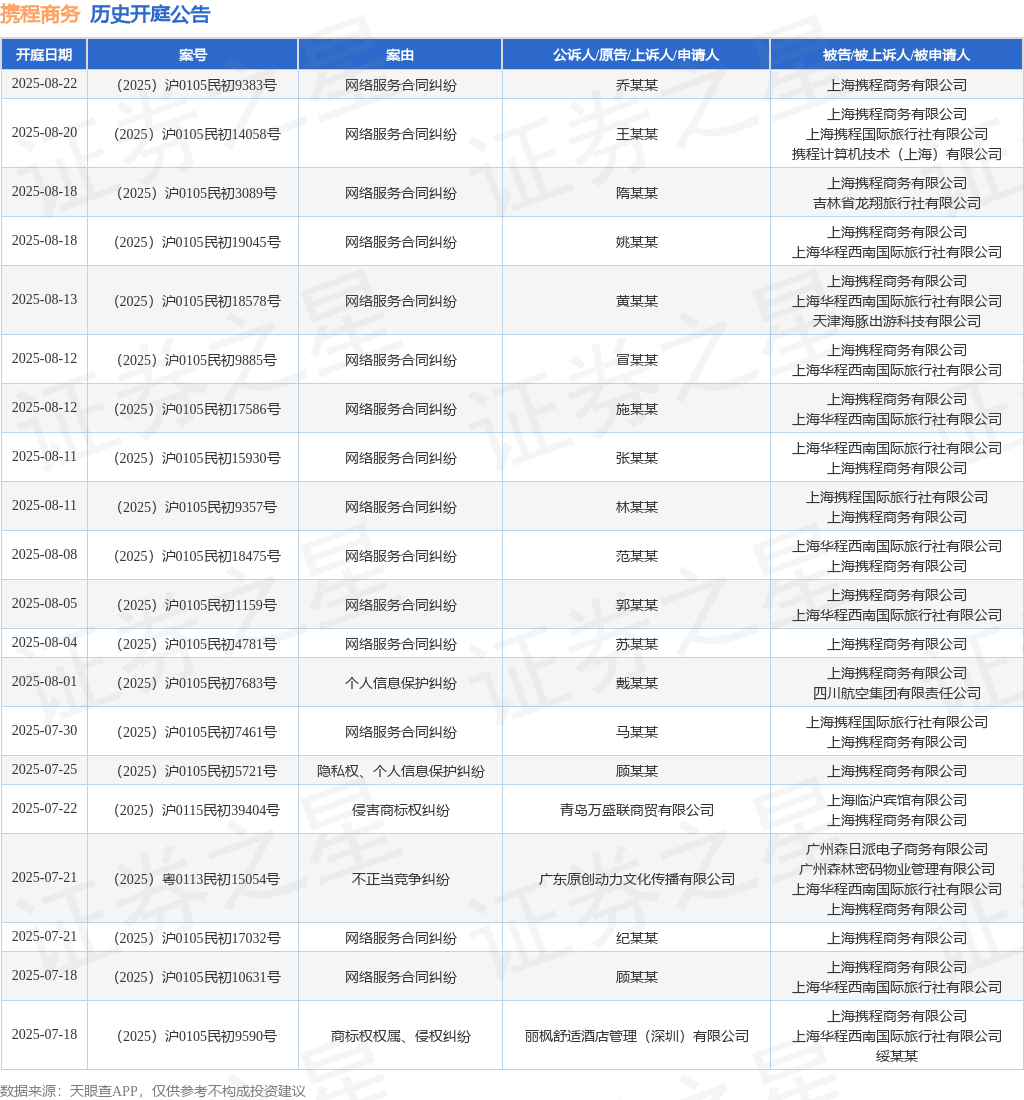
Task: Click case number 沪0115民初39404号
Action: pyautogui.click(x=196, y=812)
